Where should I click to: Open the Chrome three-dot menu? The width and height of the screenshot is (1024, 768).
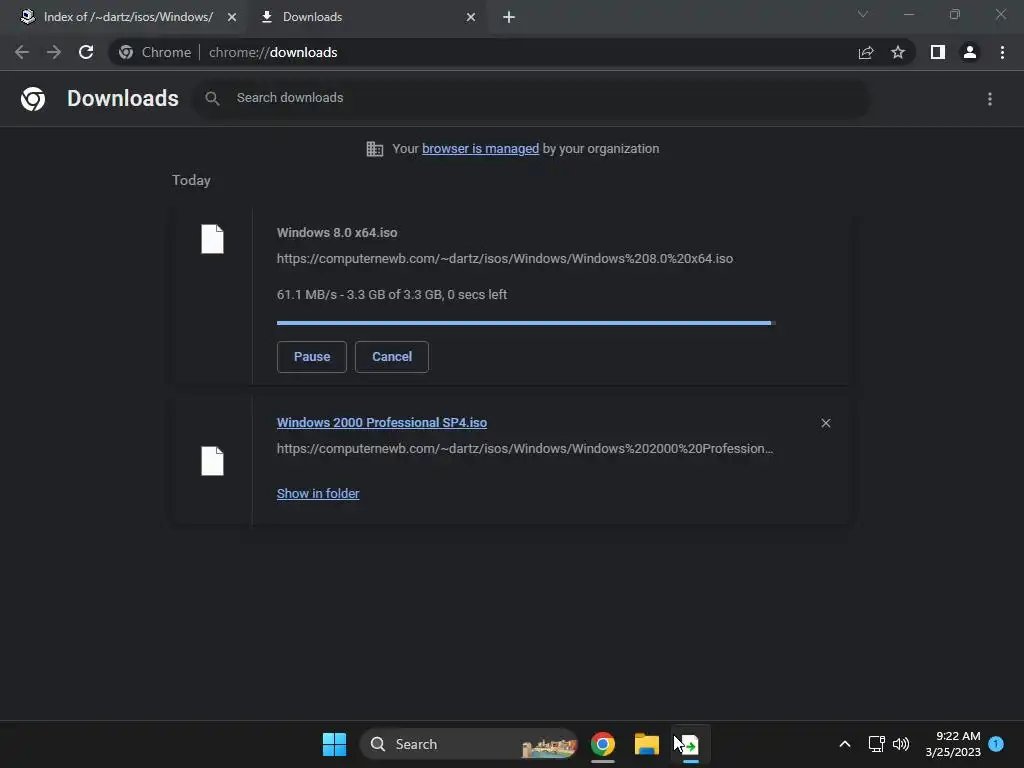1002,52
